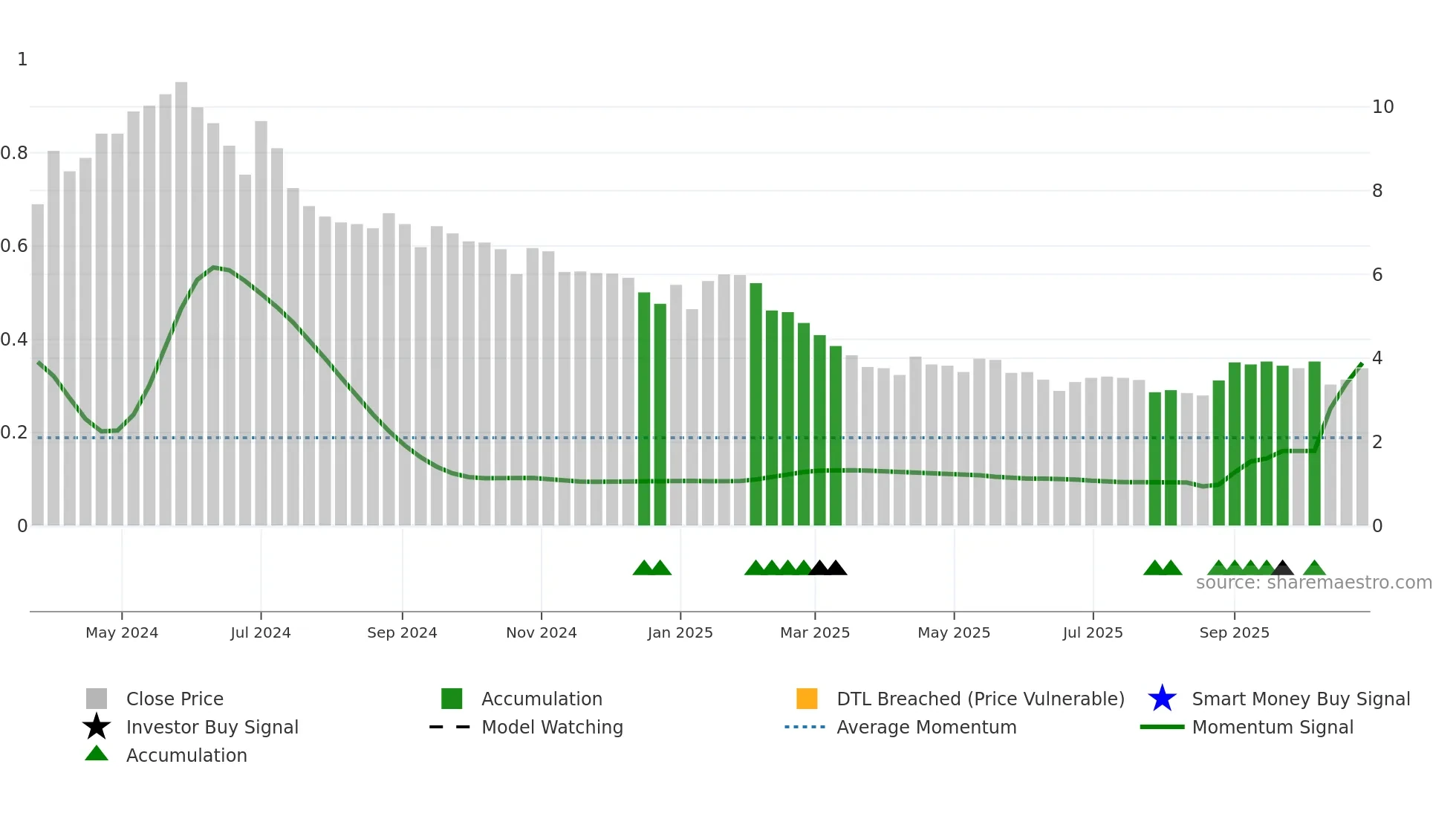1456x819 pixels.
Task: Click the DTL Breached (Price Vulnerable) label
Action: (x=981, y=699)
